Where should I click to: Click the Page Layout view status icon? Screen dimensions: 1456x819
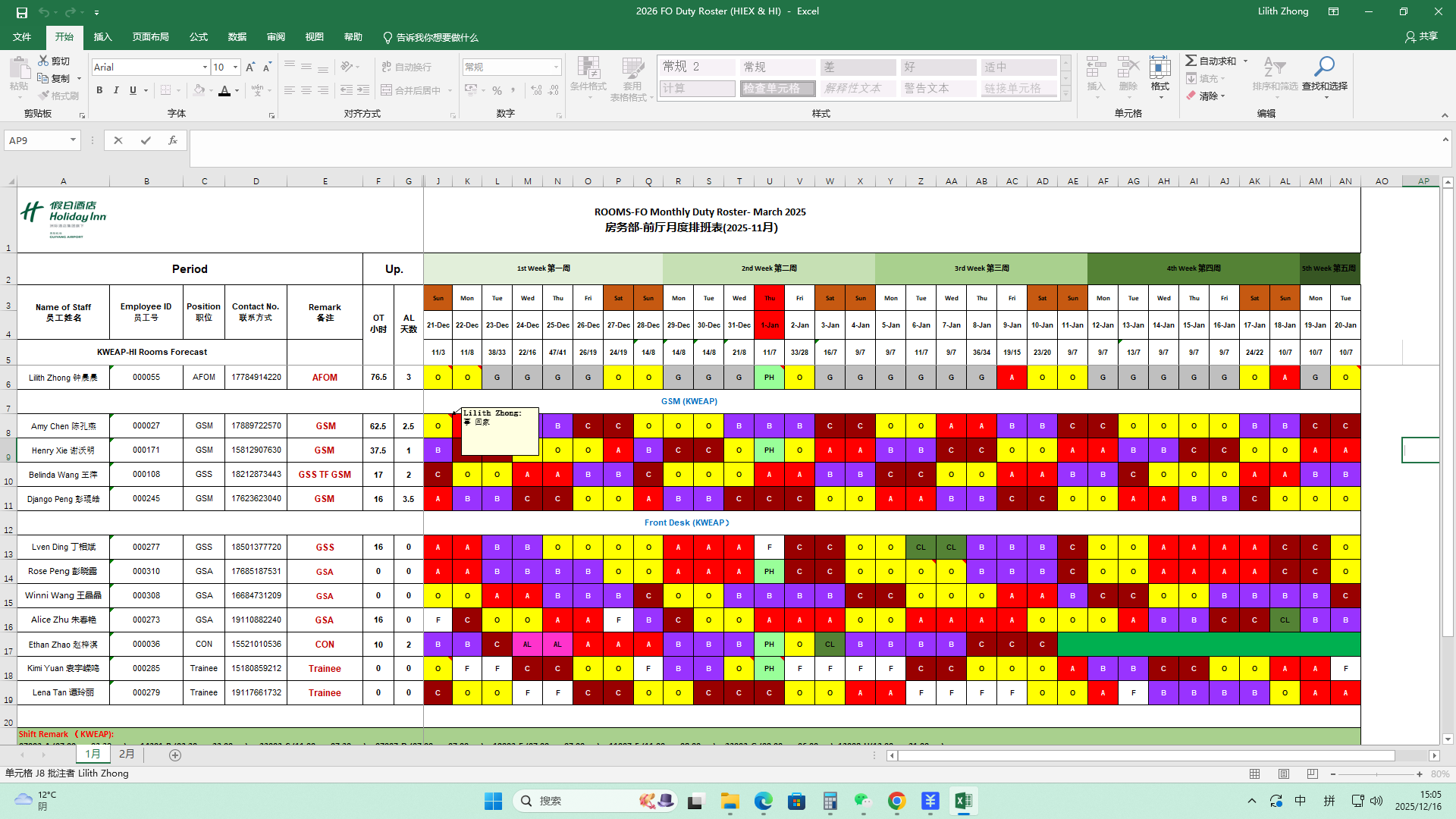click(1284, 774)
